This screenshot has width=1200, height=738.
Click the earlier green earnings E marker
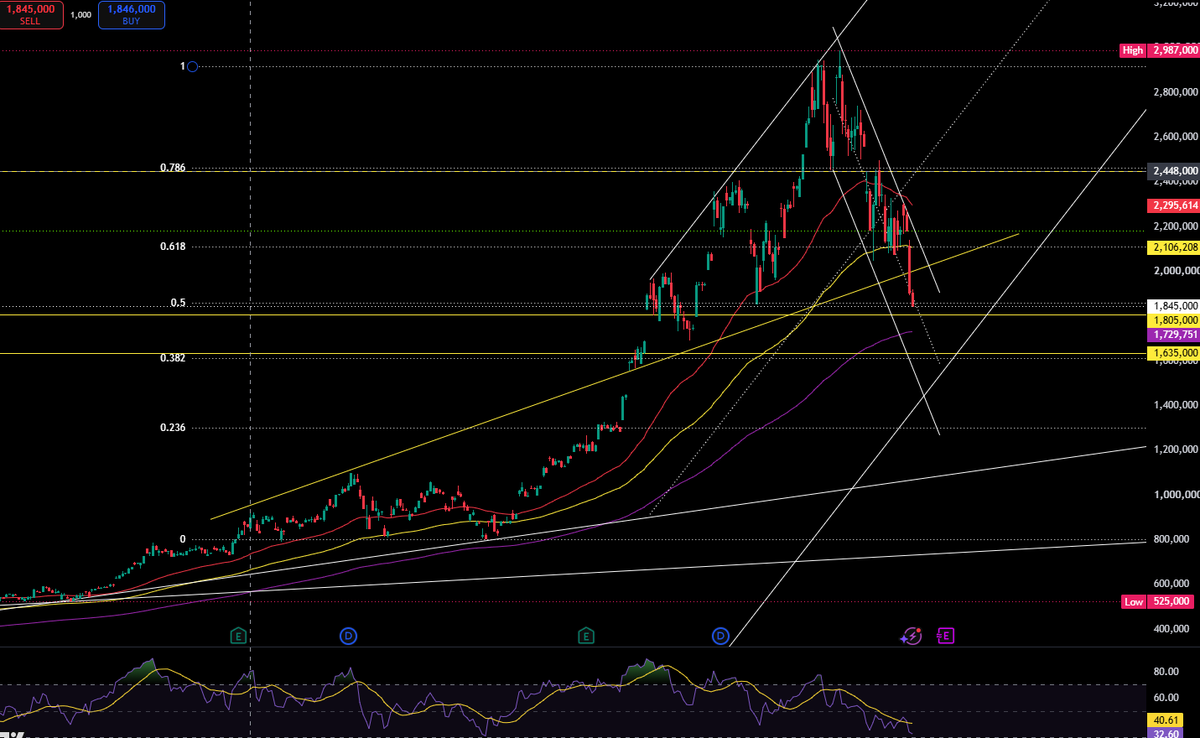pos(238,635)
